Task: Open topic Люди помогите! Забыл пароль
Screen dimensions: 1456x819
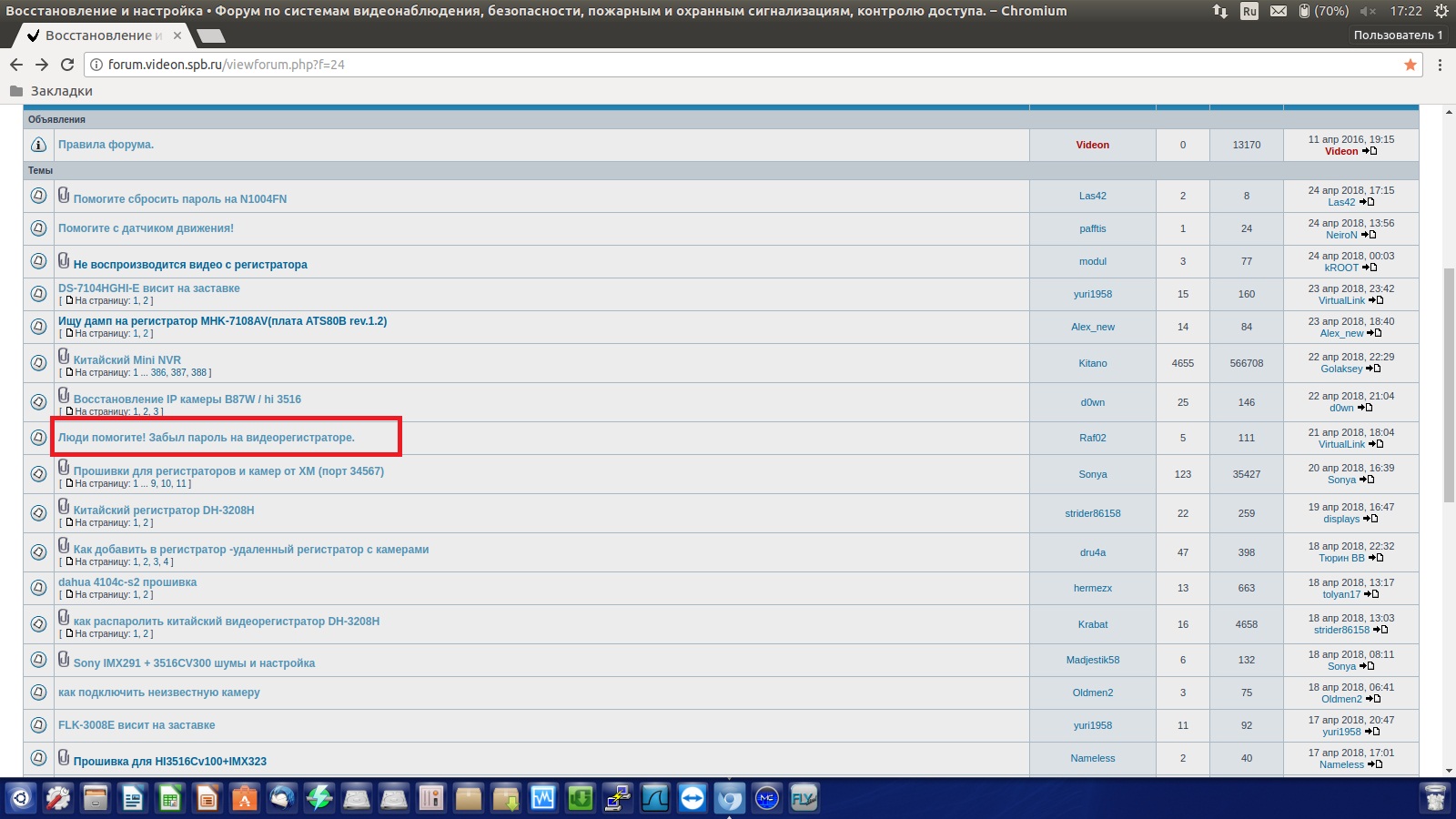Action: click(207, 438)
